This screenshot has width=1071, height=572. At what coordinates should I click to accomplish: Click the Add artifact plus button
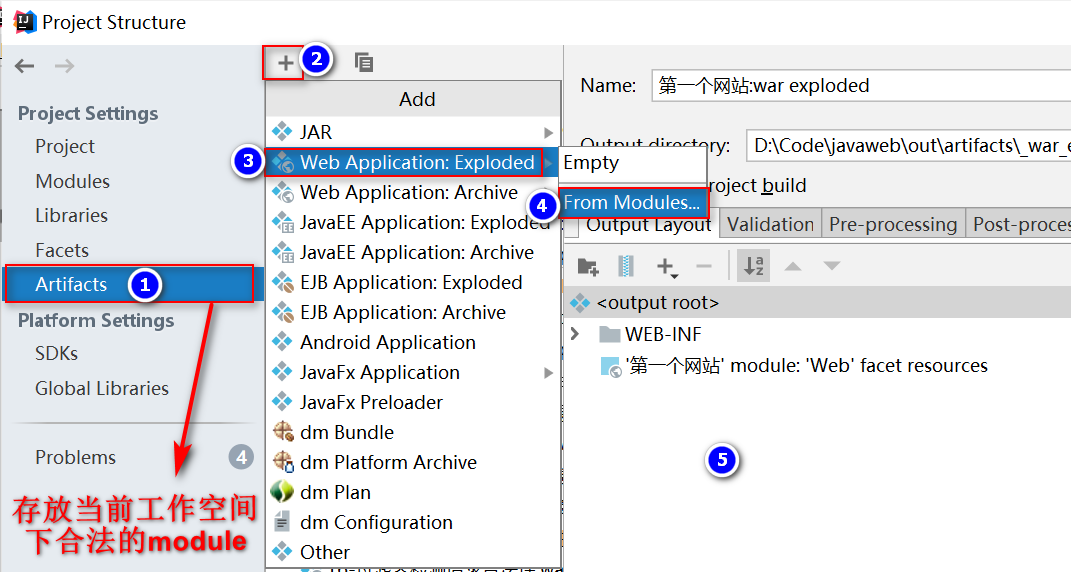[x=286, y=63]
